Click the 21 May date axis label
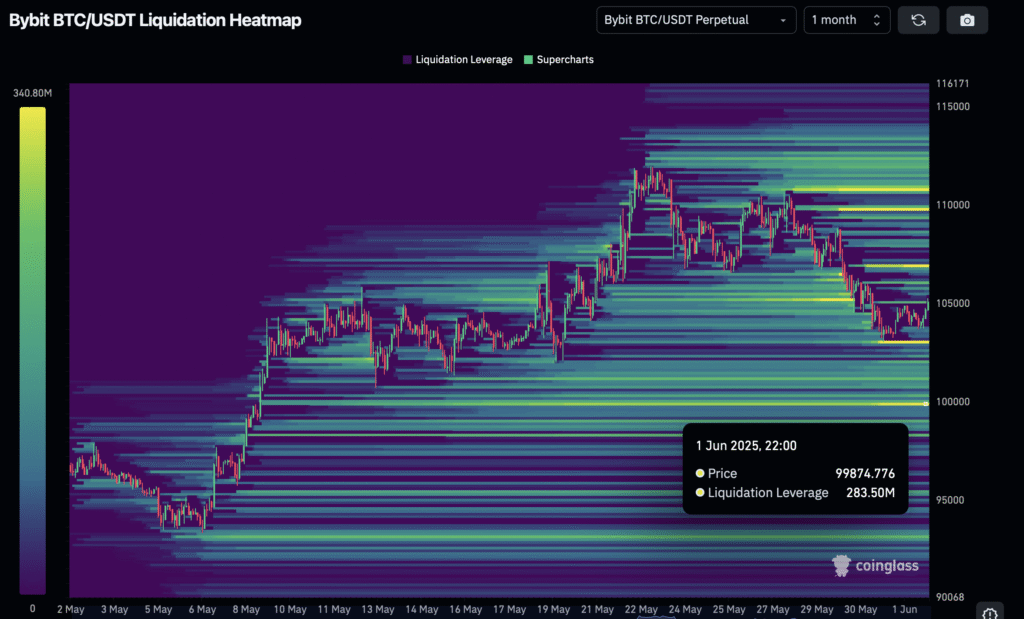The image size is (1024, 619). pyautogui.click(x=598, y=609)
